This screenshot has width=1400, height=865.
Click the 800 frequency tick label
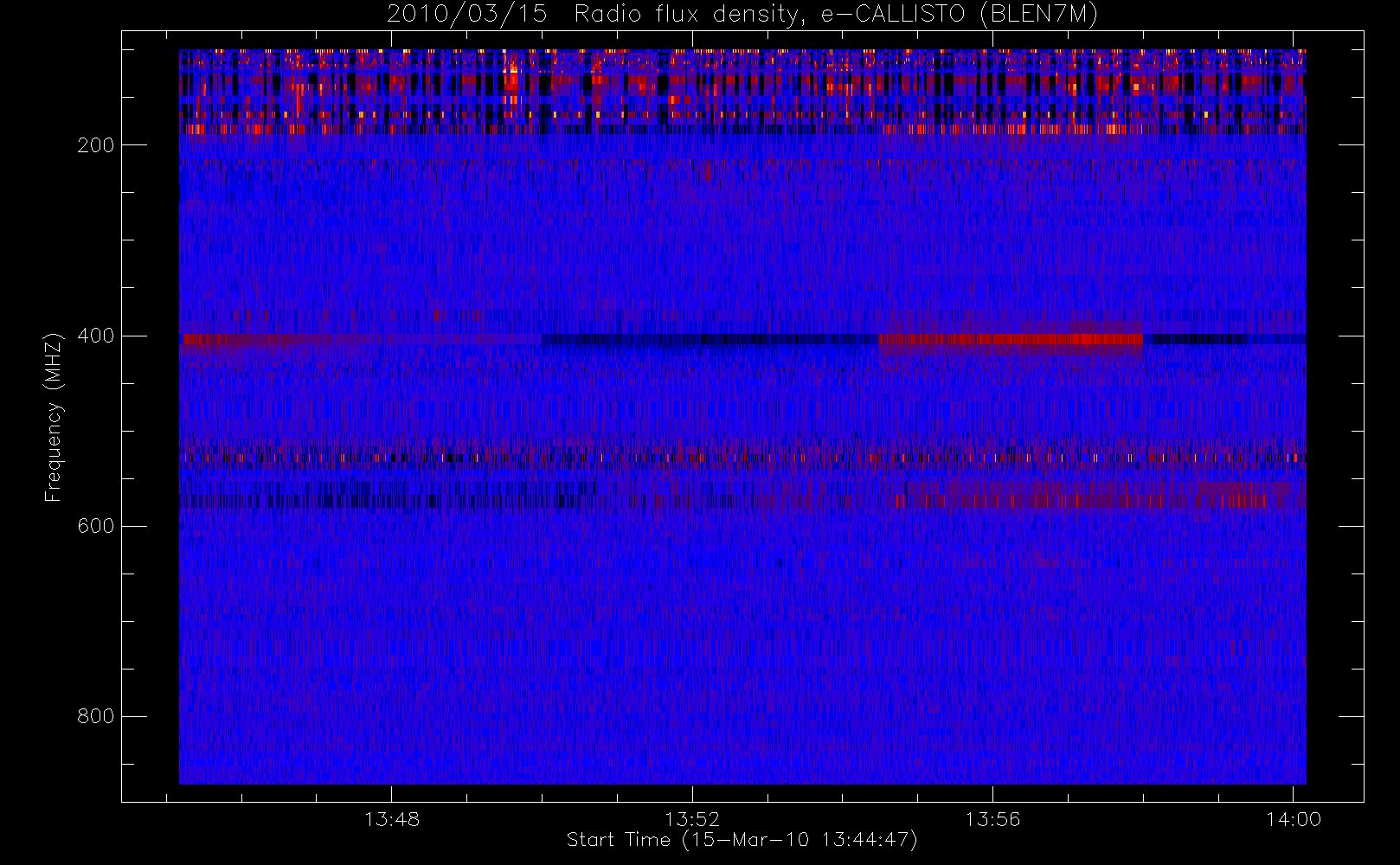pos(96,716)
